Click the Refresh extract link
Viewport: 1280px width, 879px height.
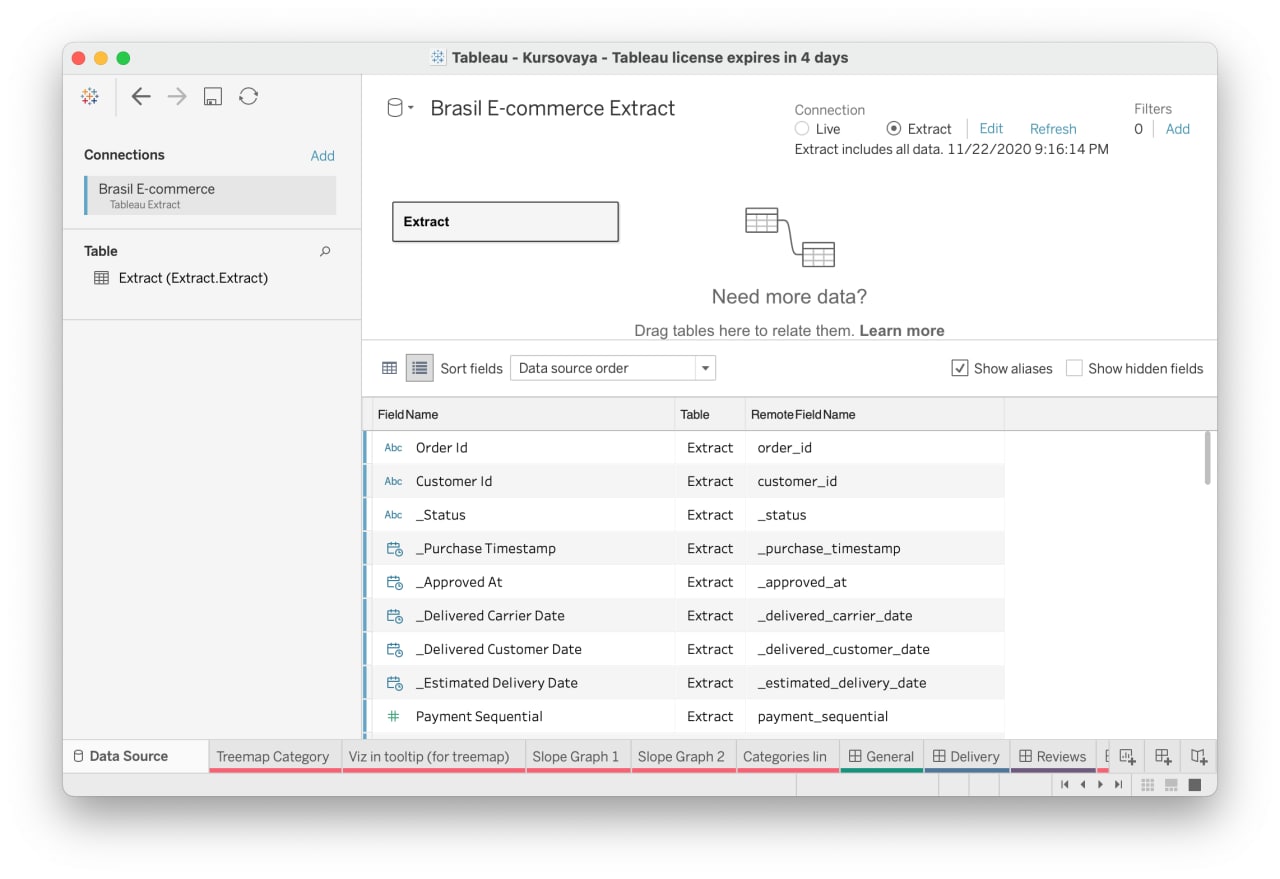point(1053,129)
